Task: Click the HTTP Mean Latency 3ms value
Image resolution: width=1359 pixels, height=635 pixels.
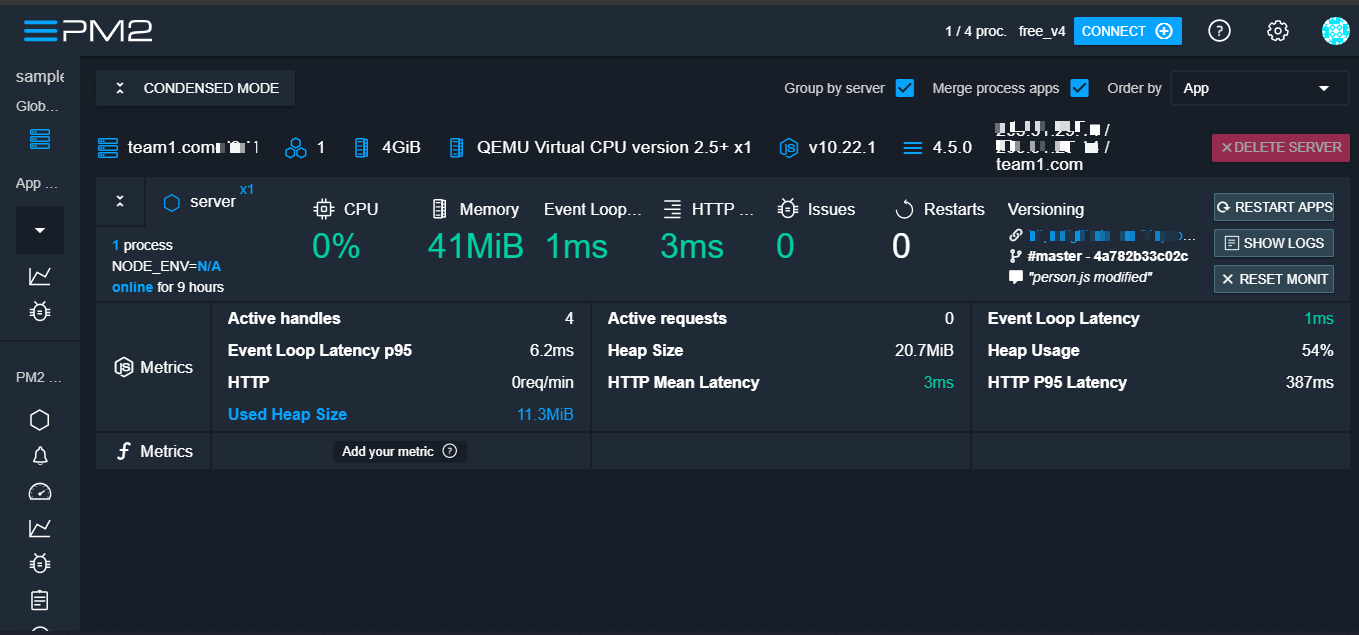Action: [938, 383]
